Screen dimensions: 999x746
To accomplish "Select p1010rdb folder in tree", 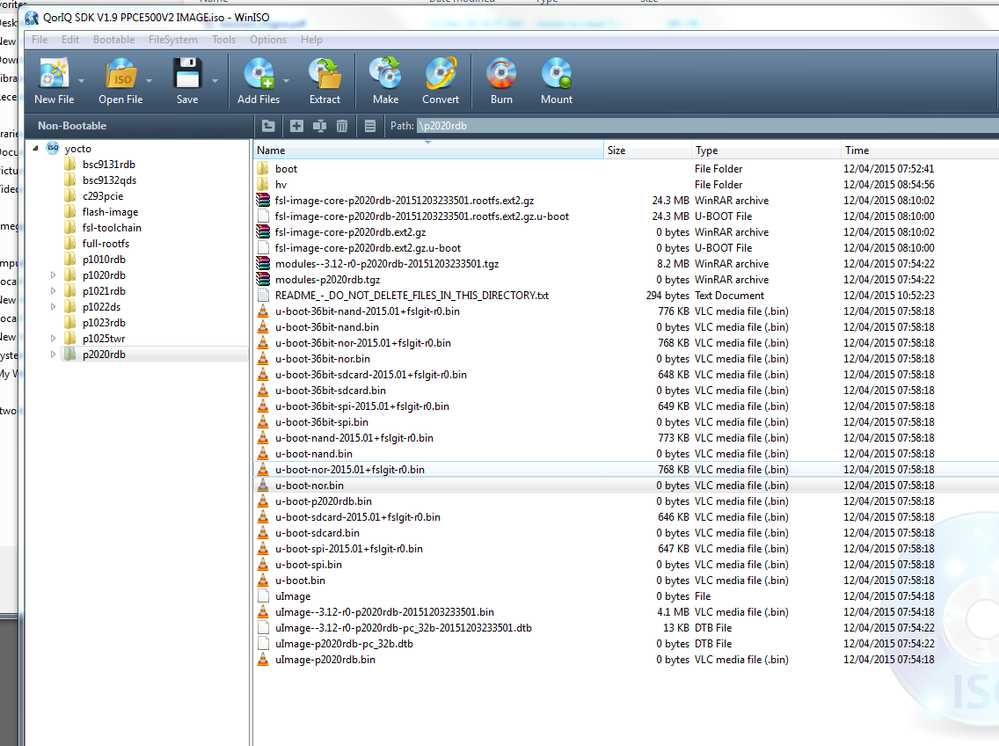I will (x=104, y=259).
